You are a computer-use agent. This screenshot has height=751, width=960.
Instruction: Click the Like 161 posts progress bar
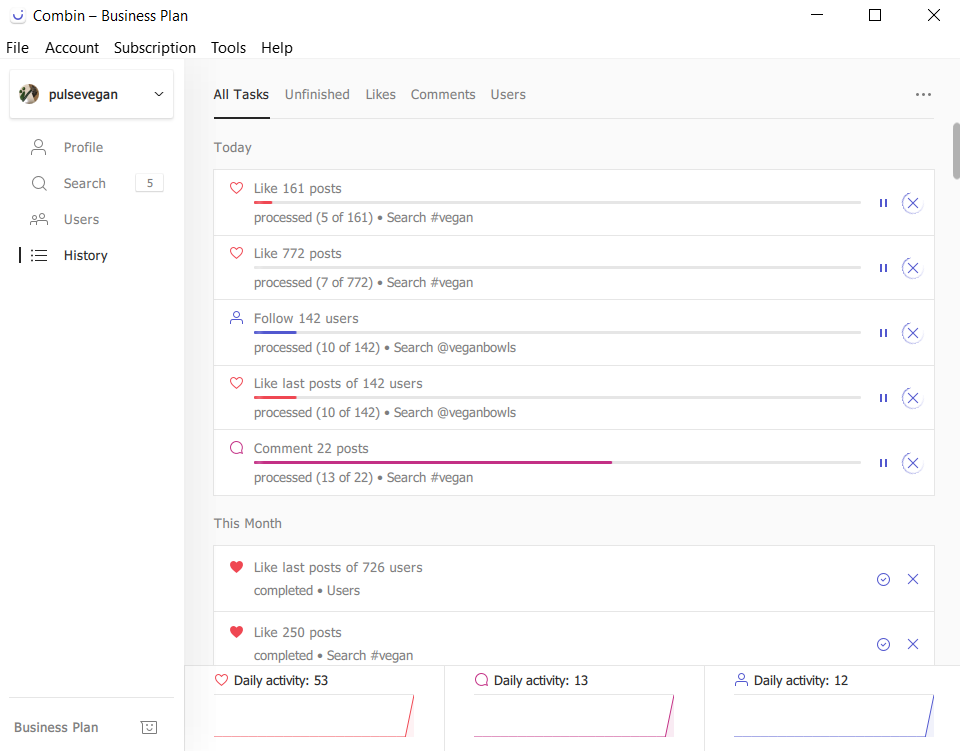pyautogui.click(x=557, y=203)
